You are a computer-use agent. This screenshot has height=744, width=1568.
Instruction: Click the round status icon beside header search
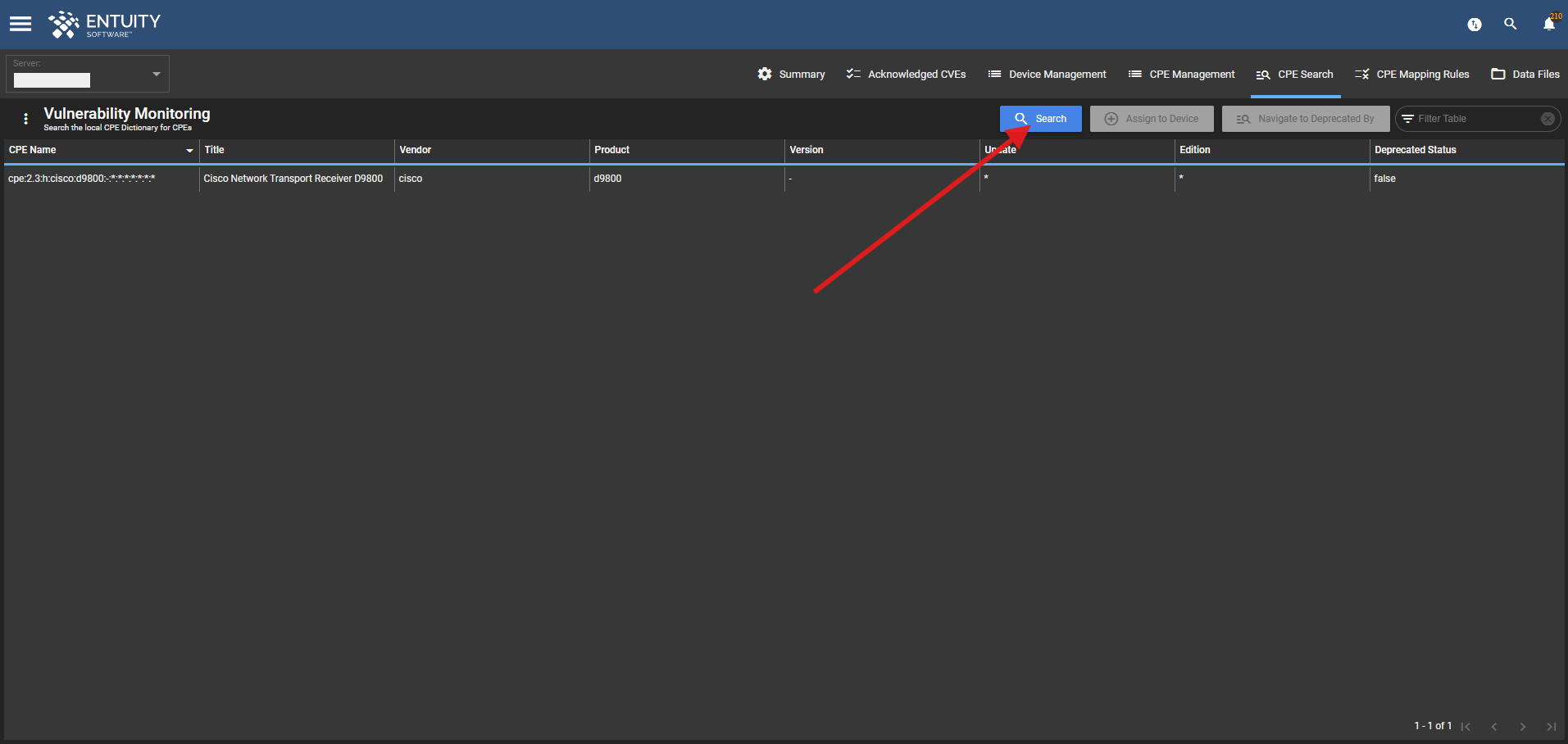pyautogui.click(x=1474, y=25)
